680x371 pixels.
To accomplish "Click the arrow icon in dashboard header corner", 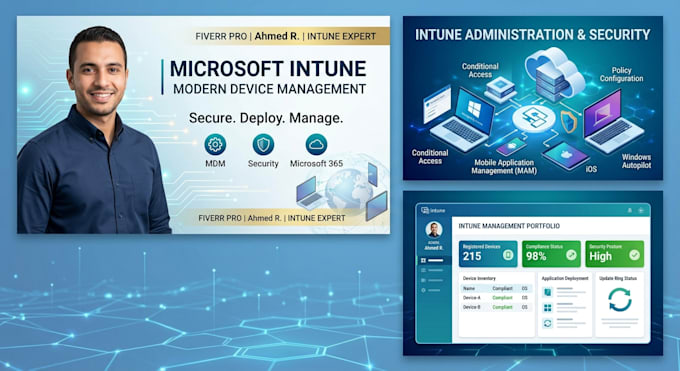I will click(641, 210).
